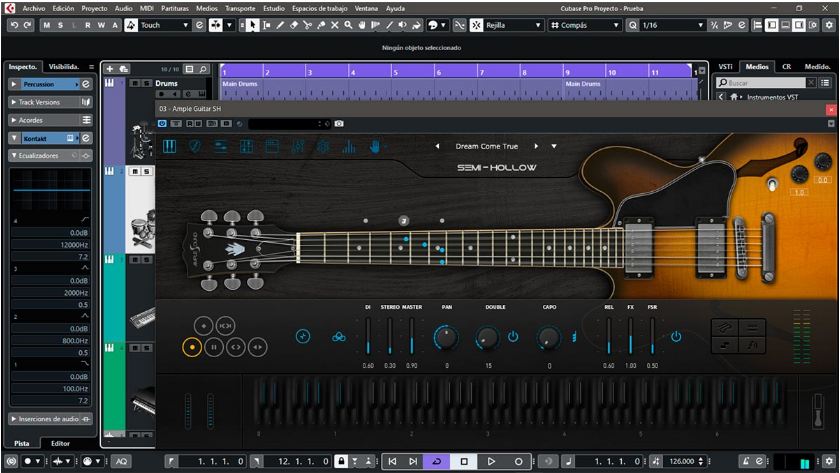Select the Mute X tool
This screenshot has width=840, height=473.
[335, 25]
